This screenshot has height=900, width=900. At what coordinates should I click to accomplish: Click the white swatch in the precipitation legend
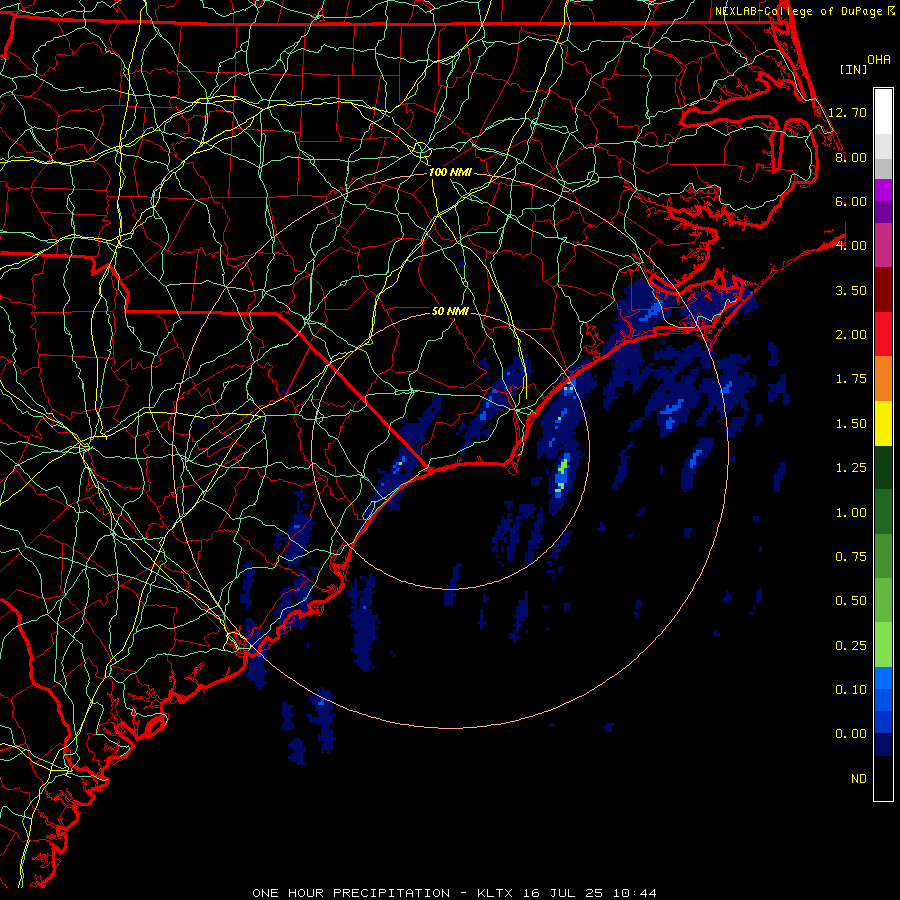coord(883,112)
